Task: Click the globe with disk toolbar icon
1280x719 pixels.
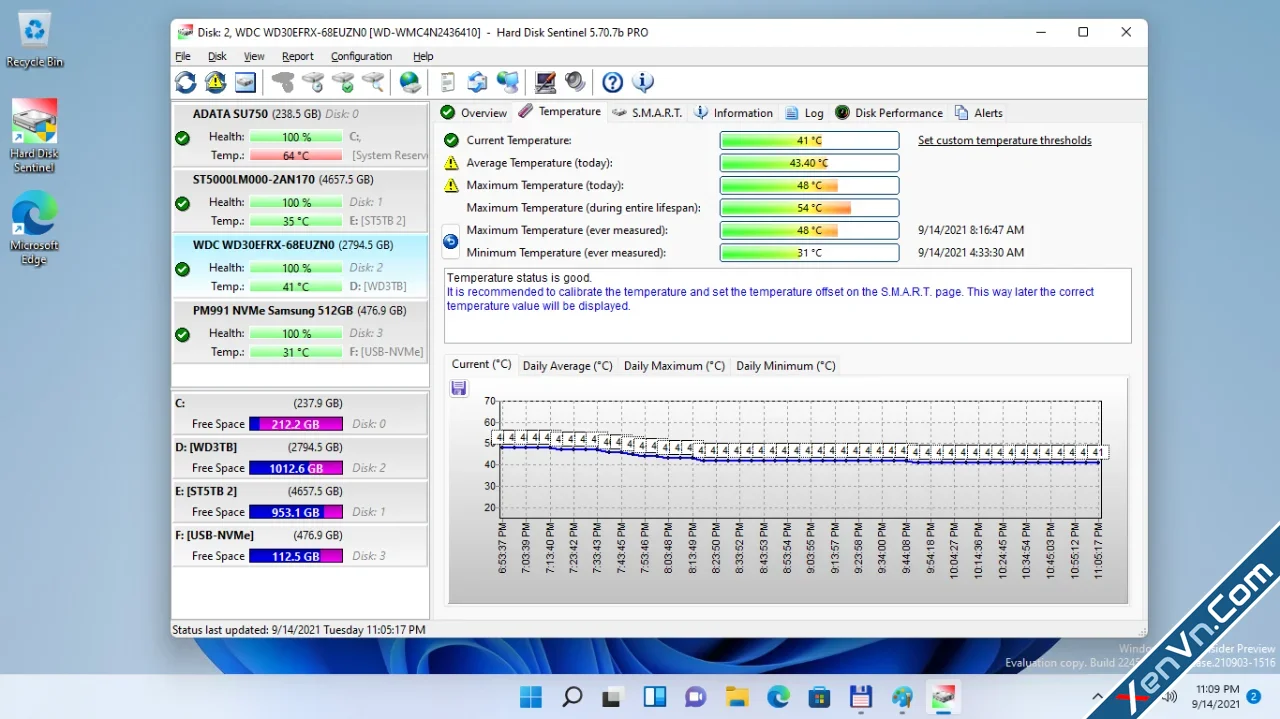Action: click(x=411, y=82)
